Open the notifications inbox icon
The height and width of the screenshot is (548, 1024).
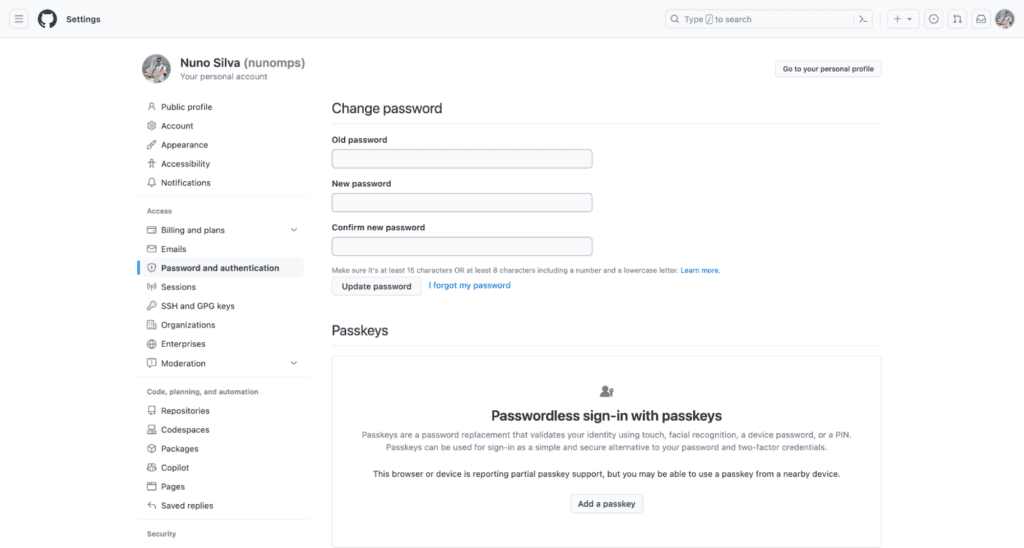pos(981,19)
